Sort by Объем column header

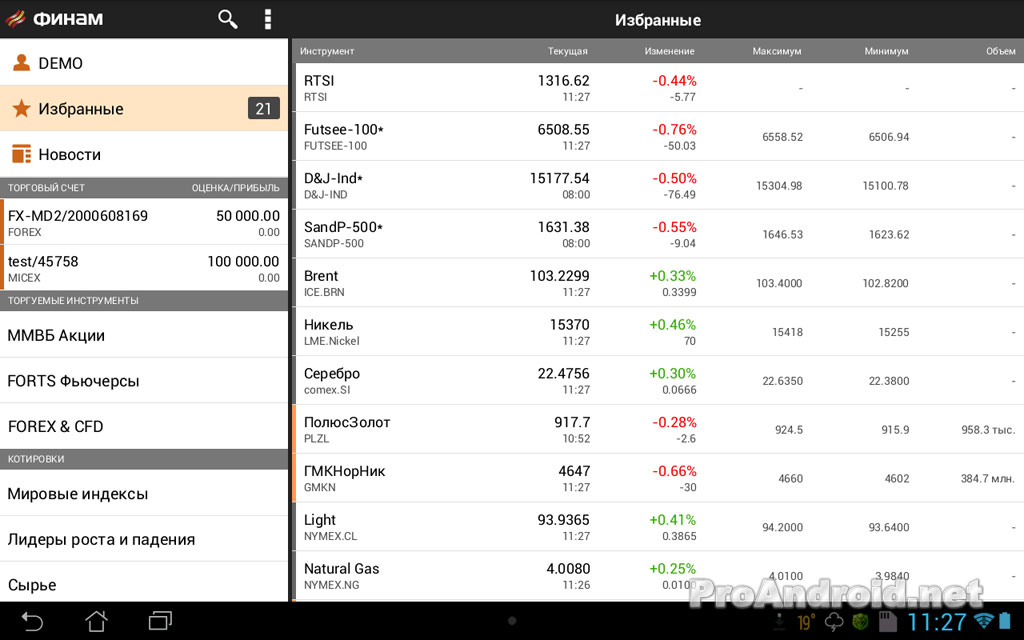1000,51
